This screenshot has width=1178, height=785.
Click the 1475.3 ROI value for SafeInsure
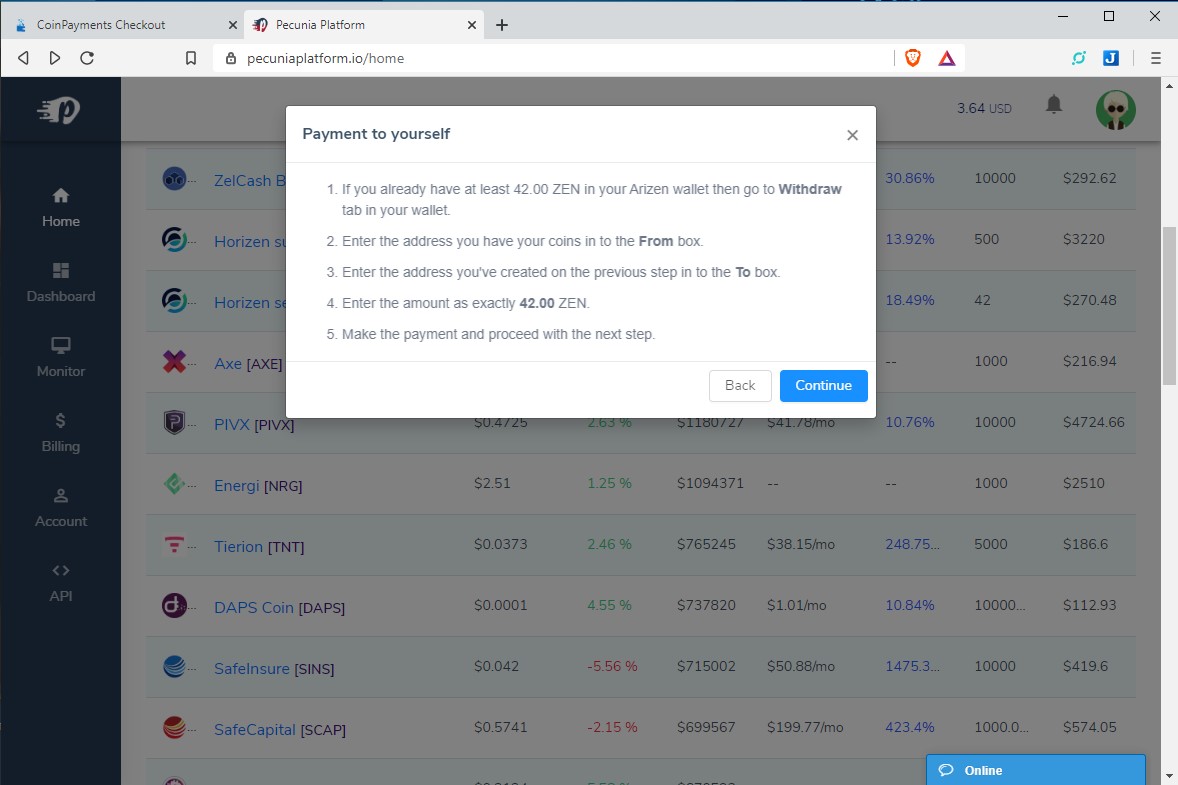point(912,666)
